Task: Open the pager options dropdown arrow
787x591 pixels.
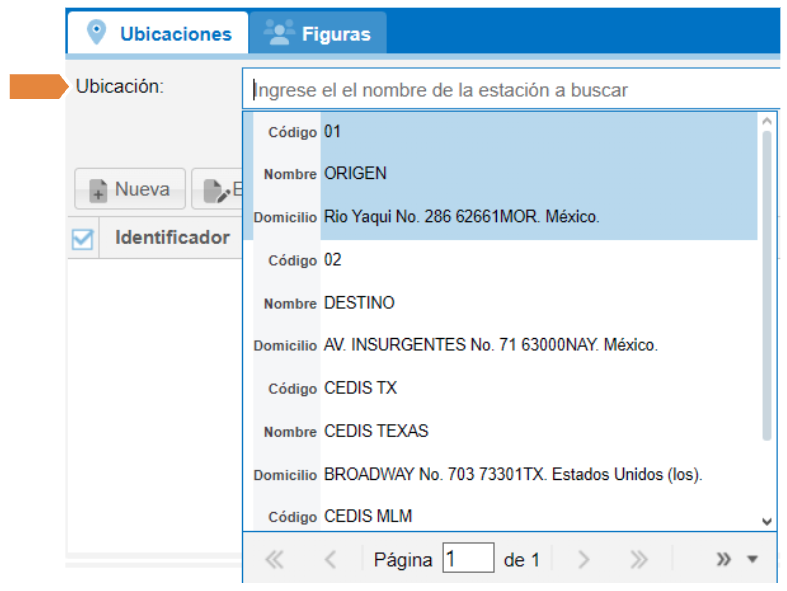Action: [x=753, y=560]
